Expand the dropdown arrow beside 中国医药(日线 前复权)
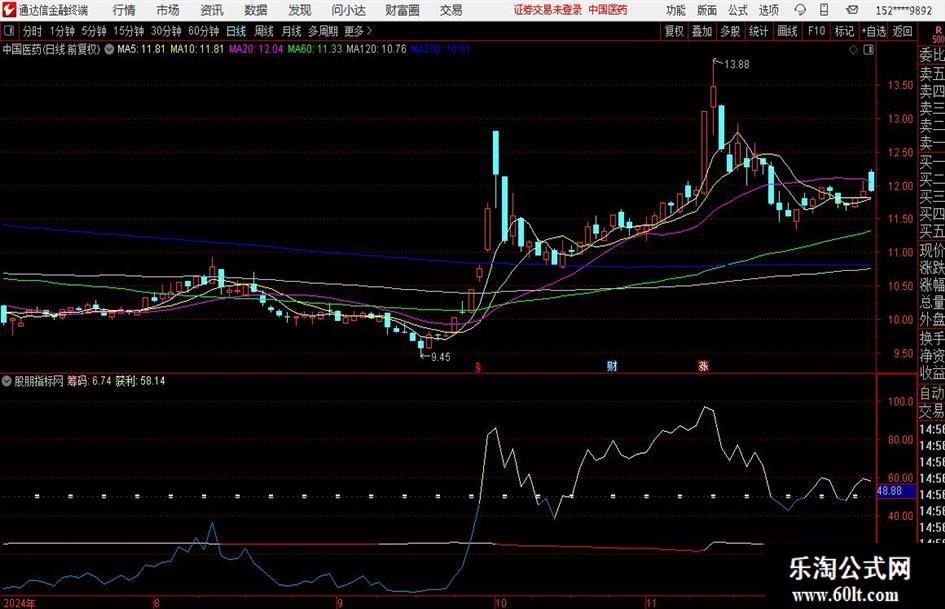The image size is (945, 609). (x=109, y=49)
